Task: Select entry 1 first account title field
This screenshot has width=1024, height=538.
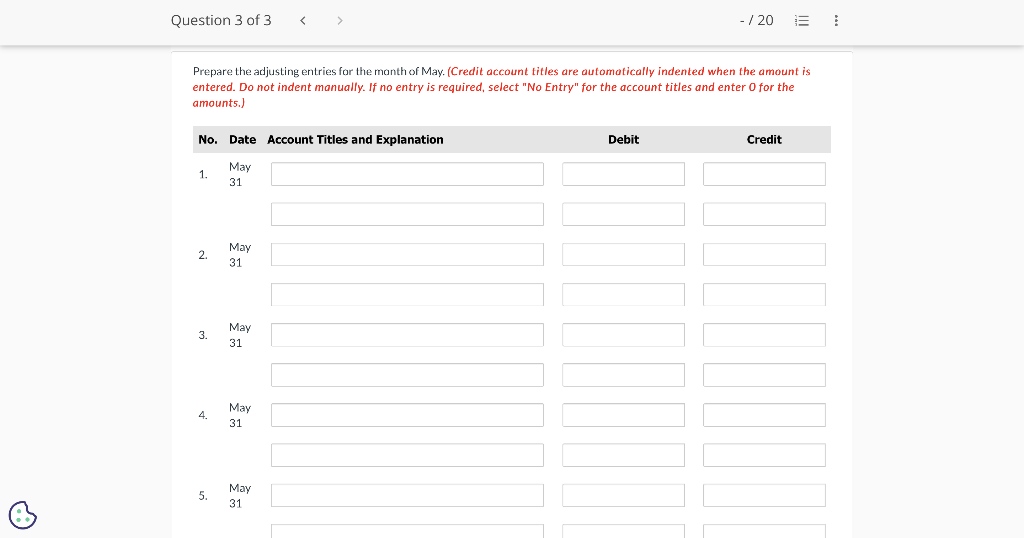Action: pyautogui.click(x=408, y=174)
